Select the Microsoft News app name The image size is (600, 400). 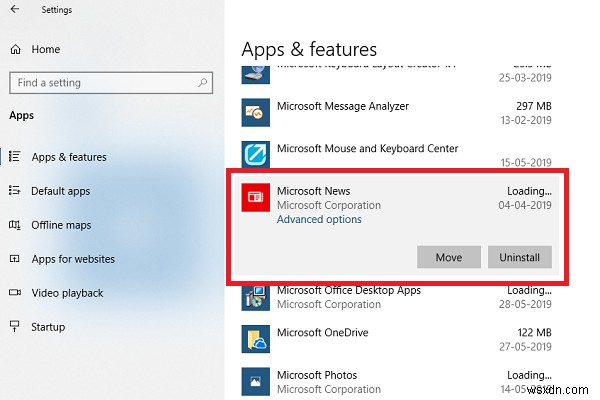[313, 191]
